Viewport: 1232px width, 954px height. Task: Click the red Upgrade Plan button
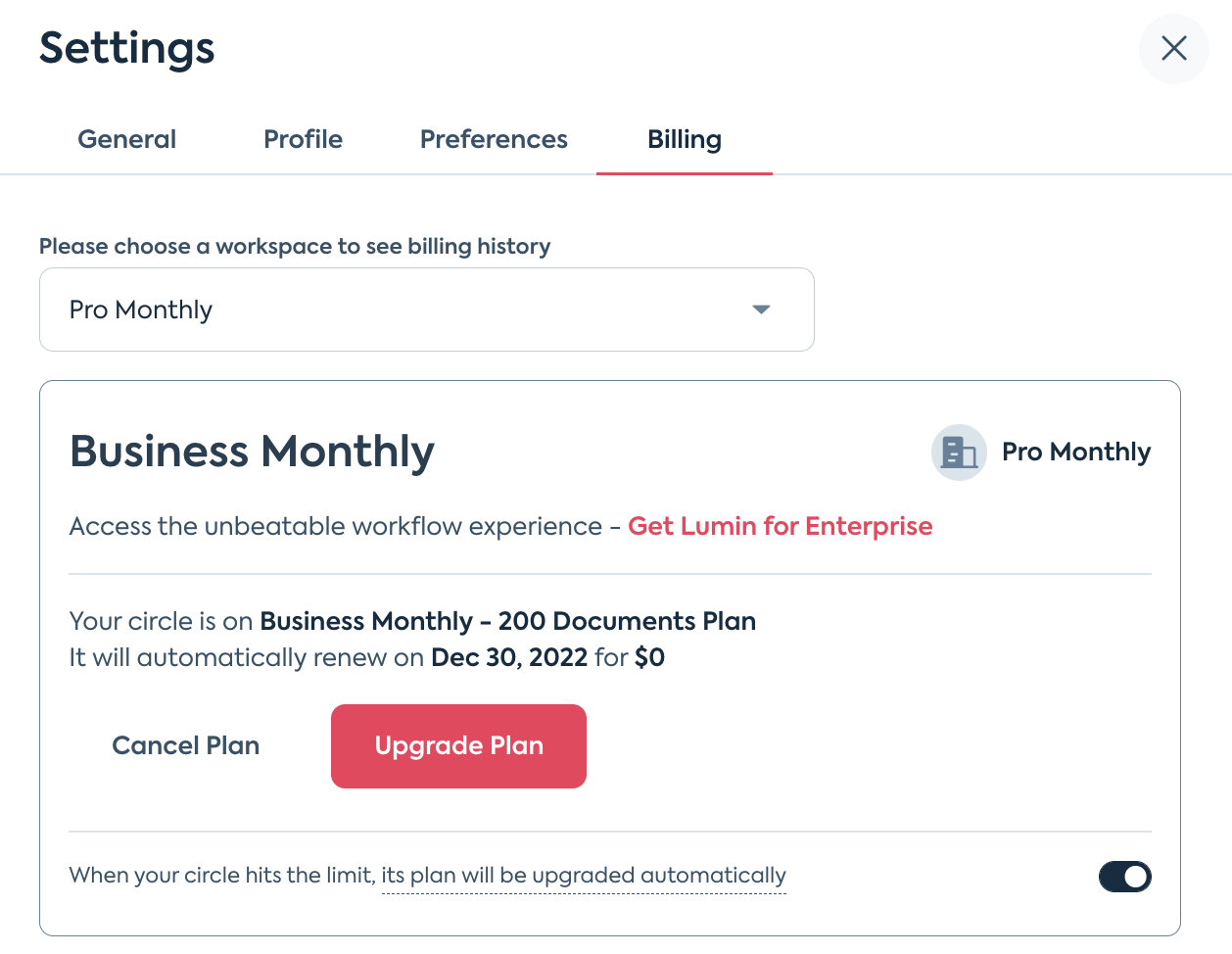pyautogui.click(x=458, y=746)
